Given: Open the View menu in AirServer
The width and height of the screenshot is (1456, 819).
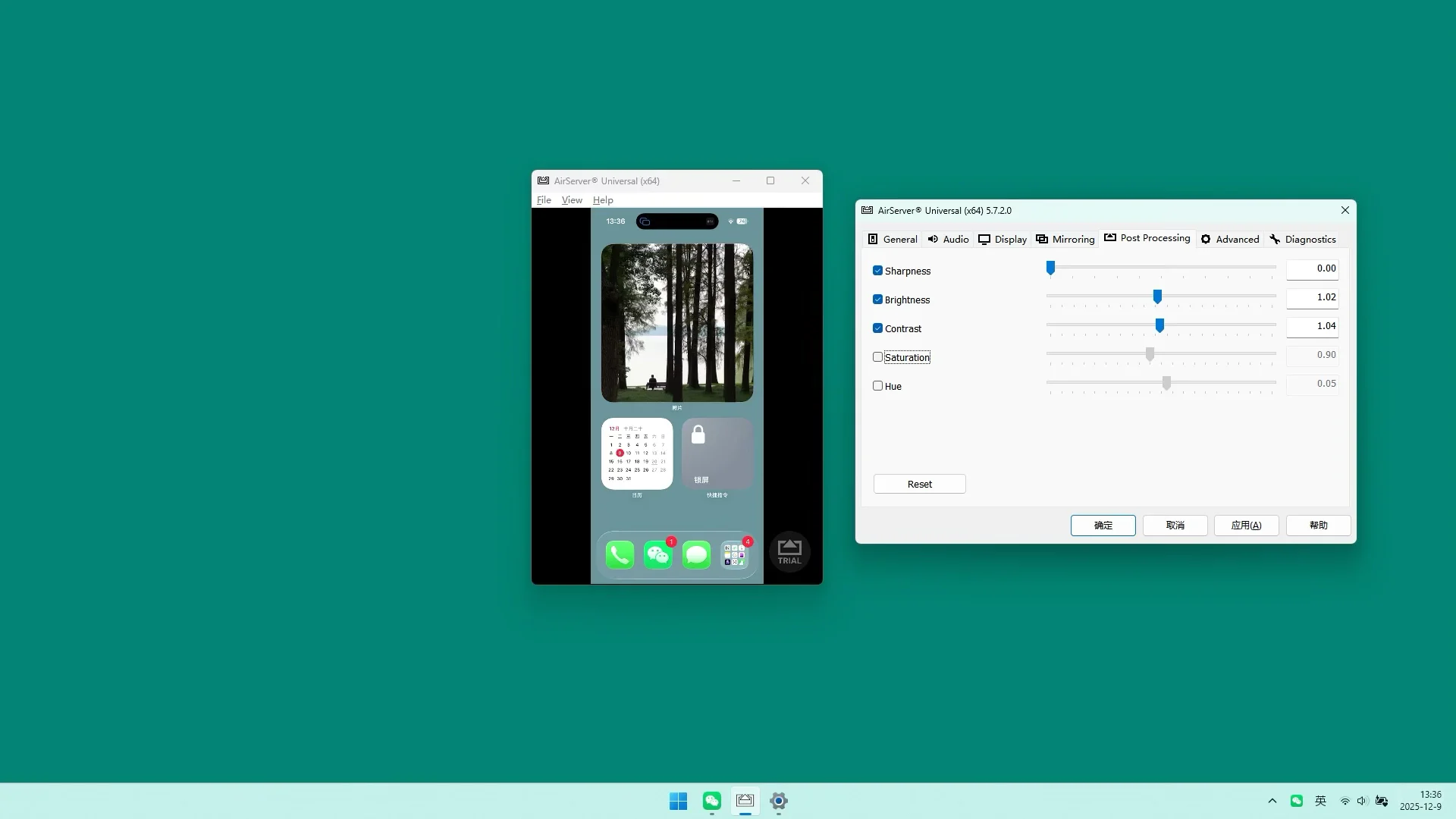Looking at the screenshot, I should pos(572,199).
